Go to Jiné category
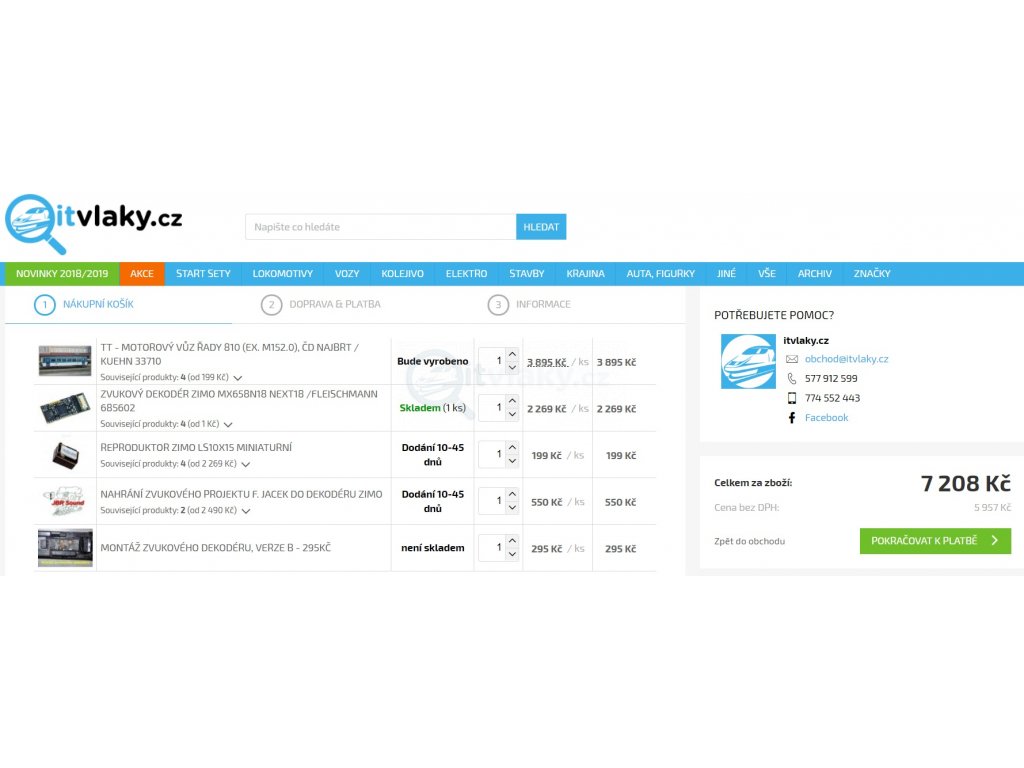The height and width of the screenshot is (768, 1024). coord(726,274)
